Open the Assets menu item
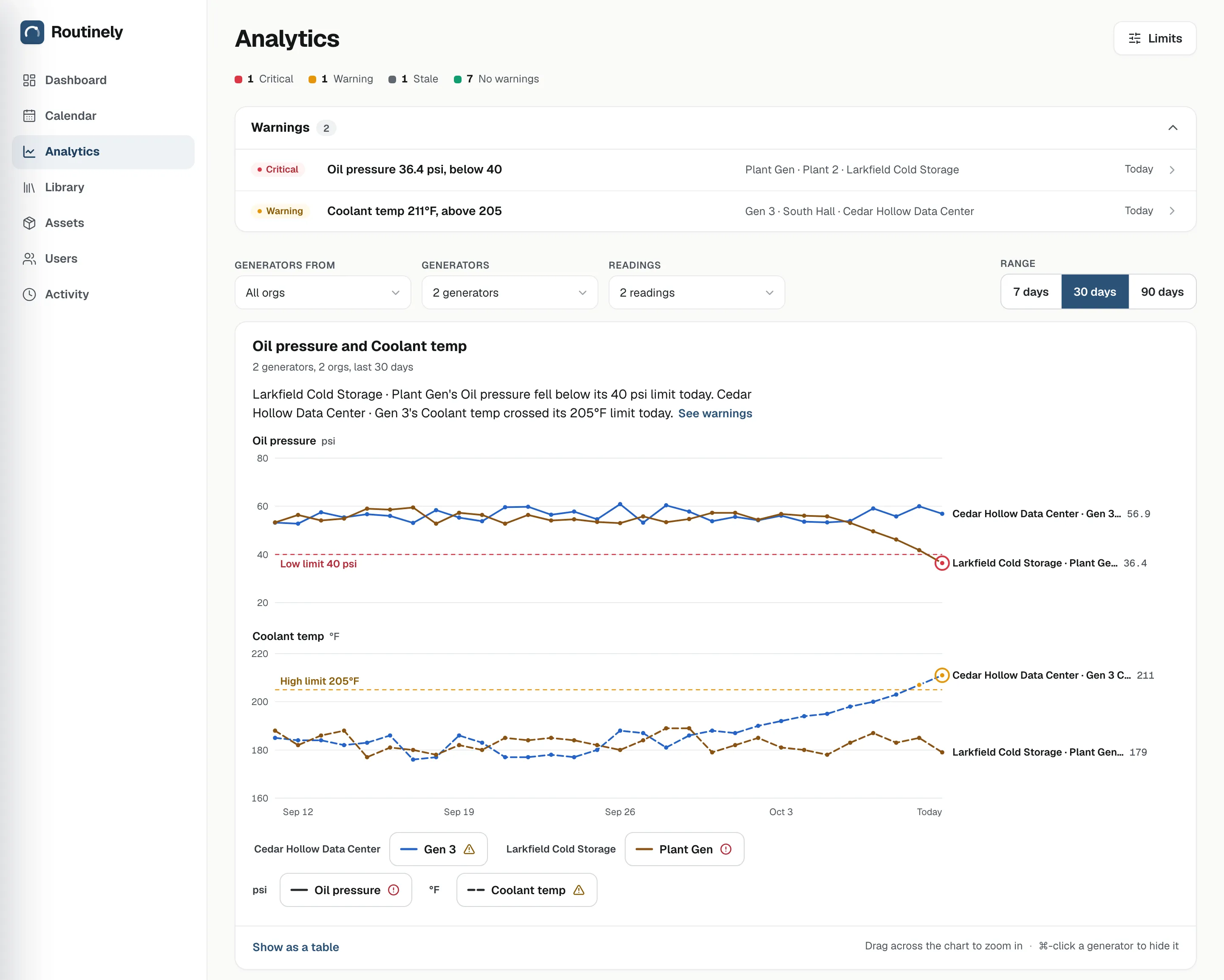Viewport: 1224px width, 980px height. [103, 223]
